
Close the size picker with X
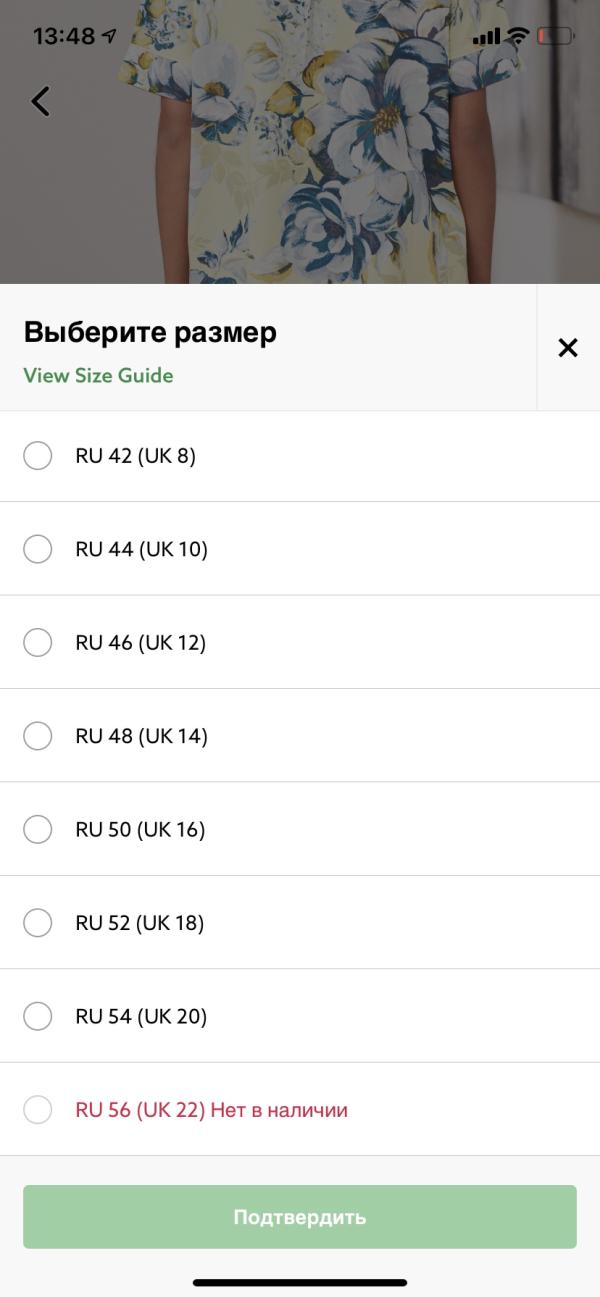[567, 347]
